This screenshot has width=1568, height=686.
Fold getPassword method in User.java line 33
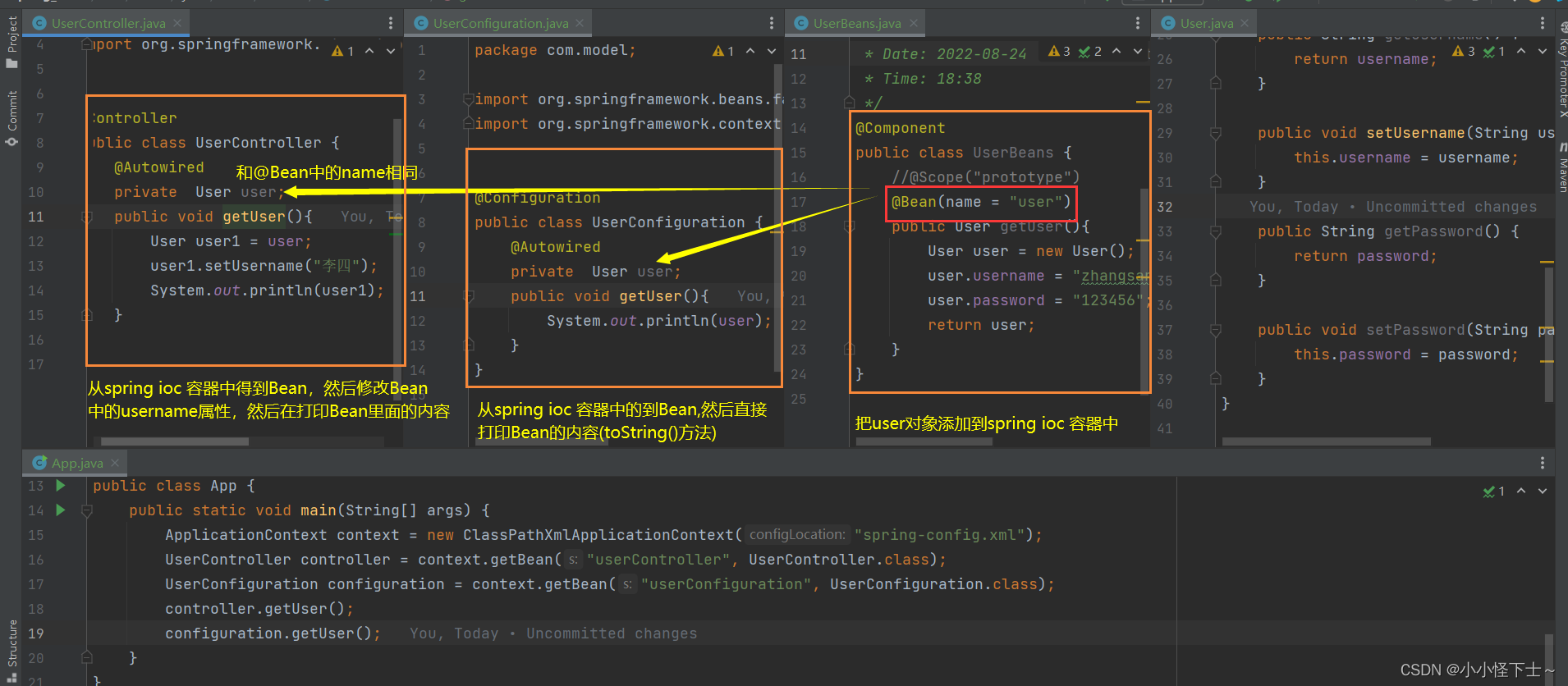[1216, 231]
